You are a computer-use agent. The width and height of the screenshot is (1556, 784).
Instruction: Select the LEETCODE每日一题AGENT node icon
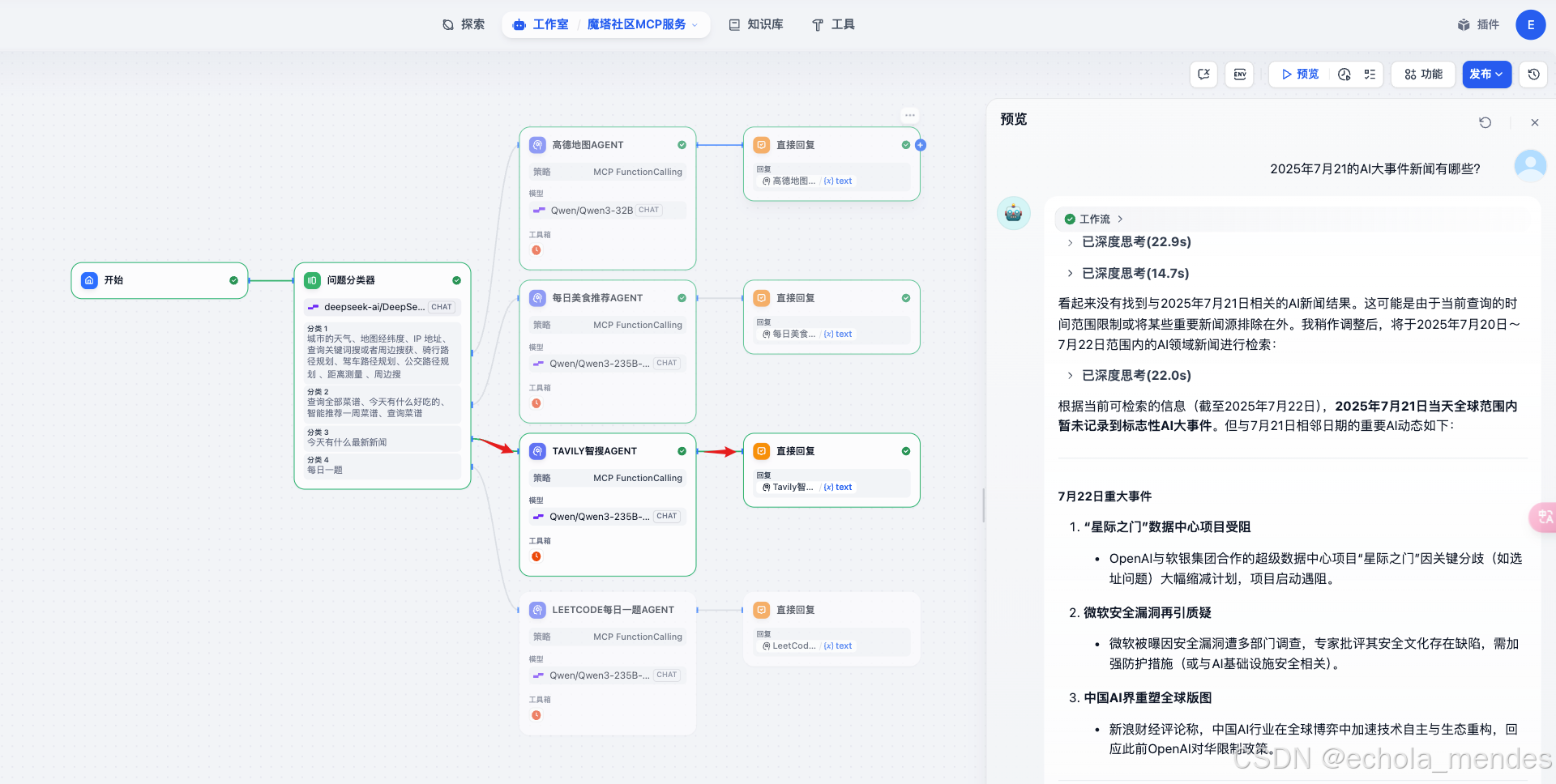click(x=537, y=610)
